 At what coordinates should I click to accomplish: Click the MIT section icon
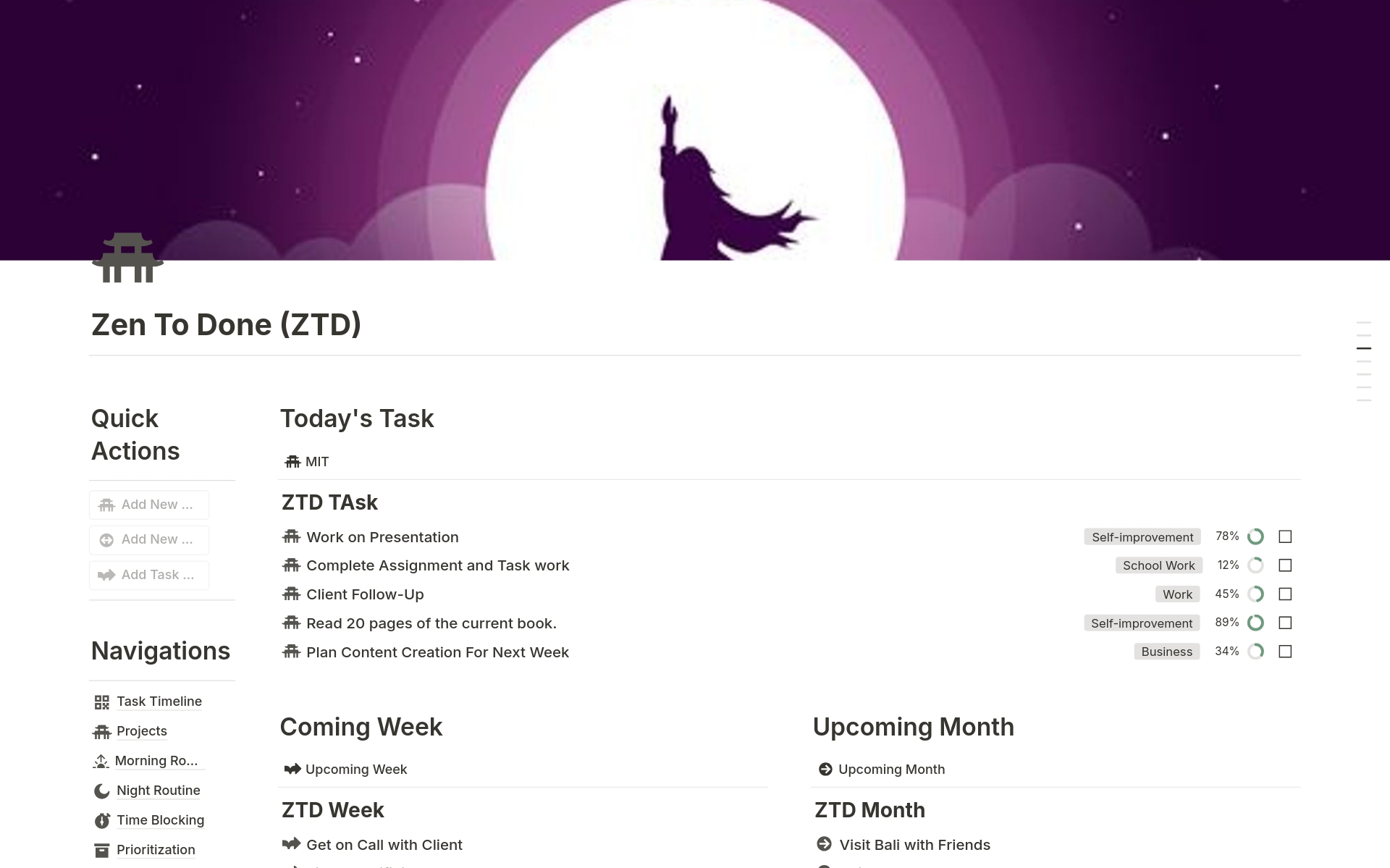tap(293, 461)
